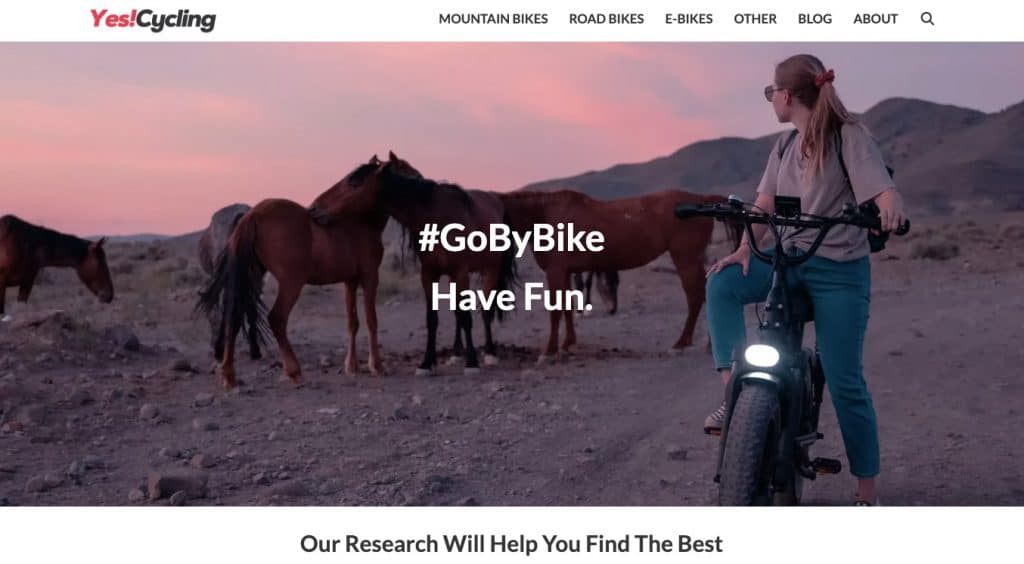Visit the Blog page link
The height and width of the screenshot is (564, 1024).
click(814, 19)
